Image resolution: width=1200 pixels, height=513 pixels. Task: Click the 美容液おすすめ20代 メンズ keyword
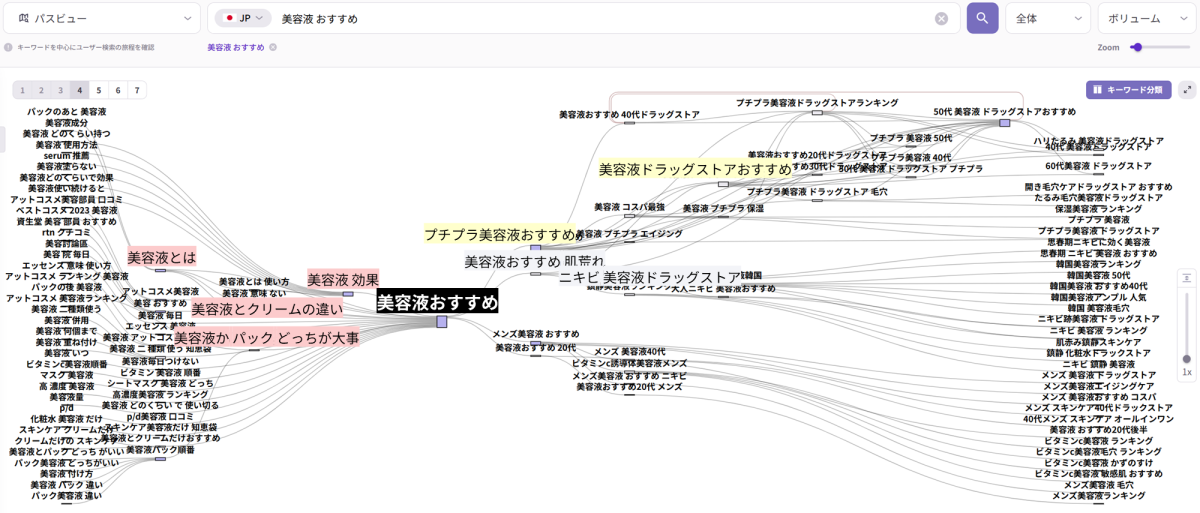pyautogui.click(x=629, y=387)
